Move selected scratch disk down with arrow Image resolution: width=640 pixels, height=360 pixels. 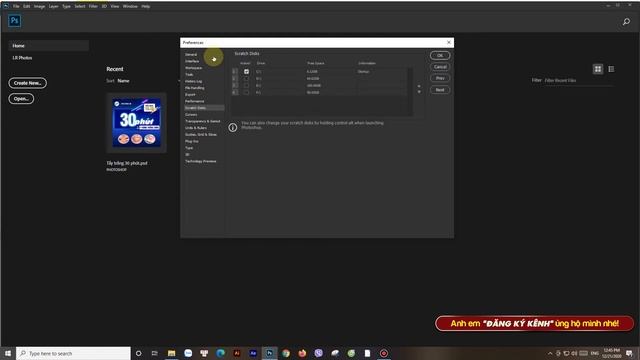419,91
